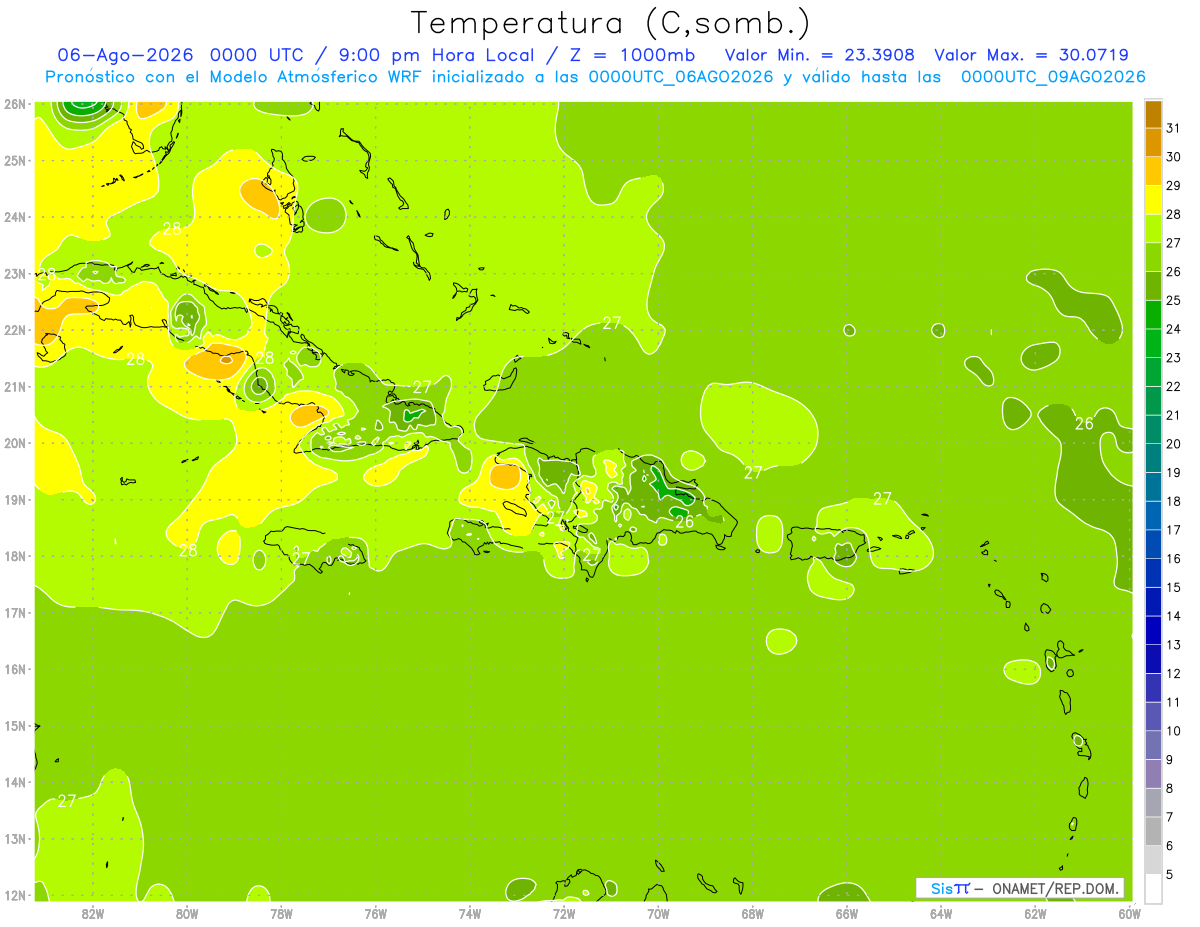
Task: Select the "Valor Min. = 23.3908" text
Action: click(819, 55)
